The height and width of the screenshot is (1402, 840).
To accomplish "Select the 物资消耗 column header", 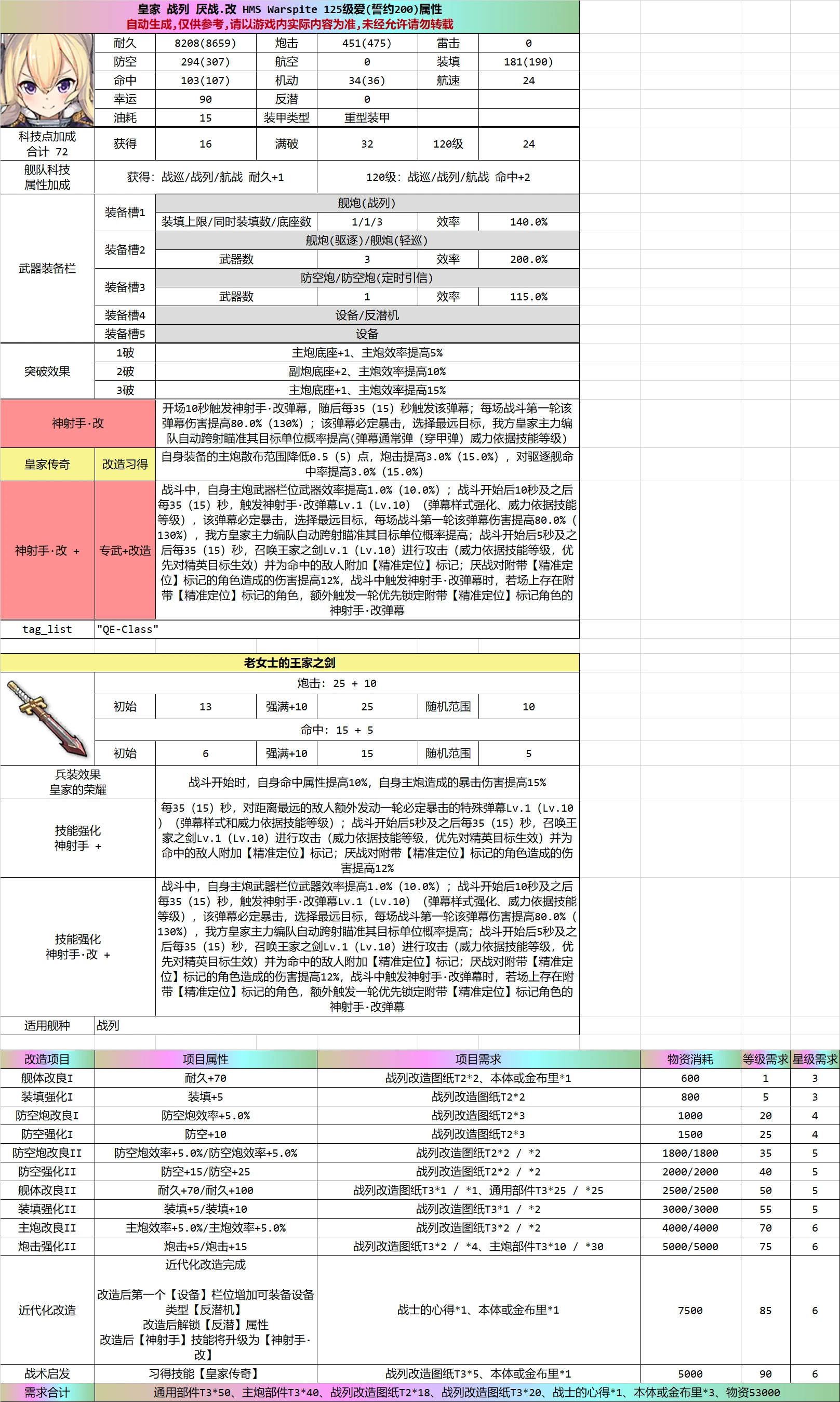I will pos(690,1060).
